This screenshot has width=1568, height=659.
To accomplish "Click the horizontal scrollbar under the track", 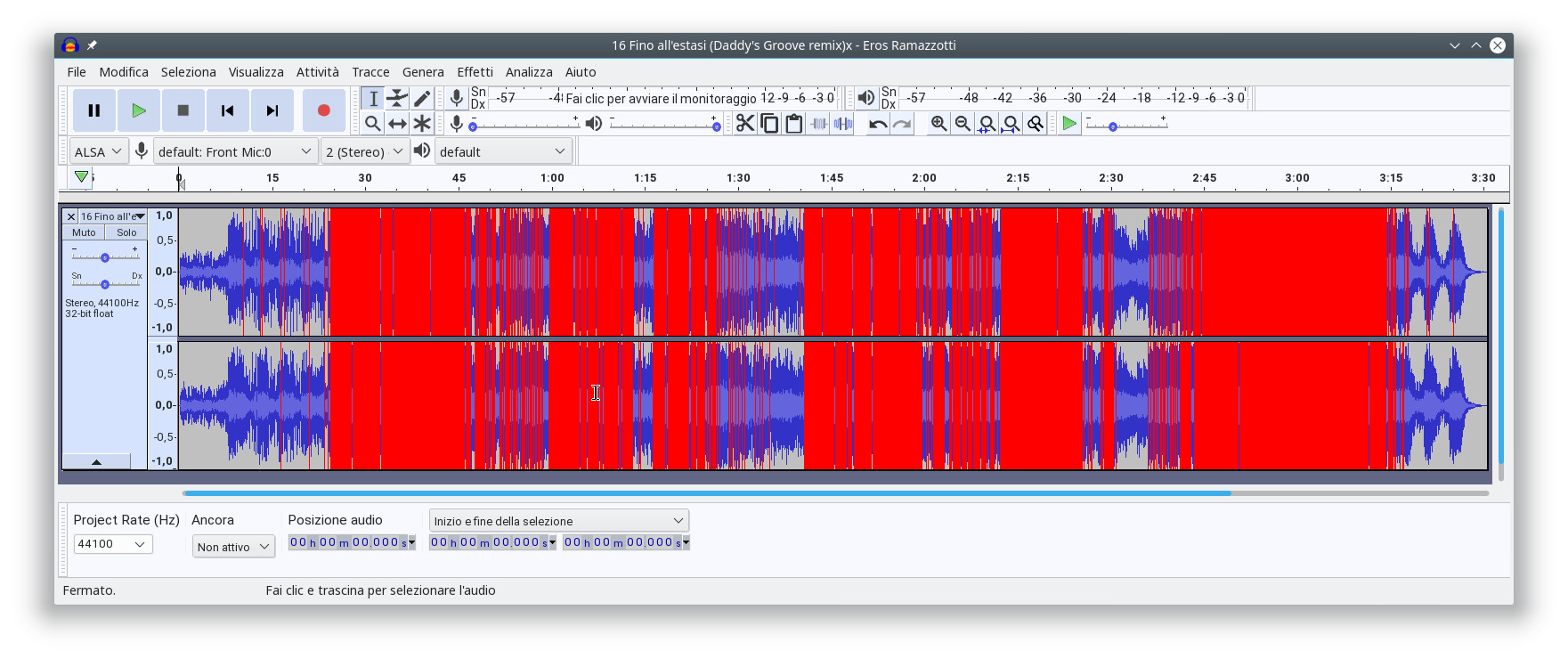I will pos(706,492).
